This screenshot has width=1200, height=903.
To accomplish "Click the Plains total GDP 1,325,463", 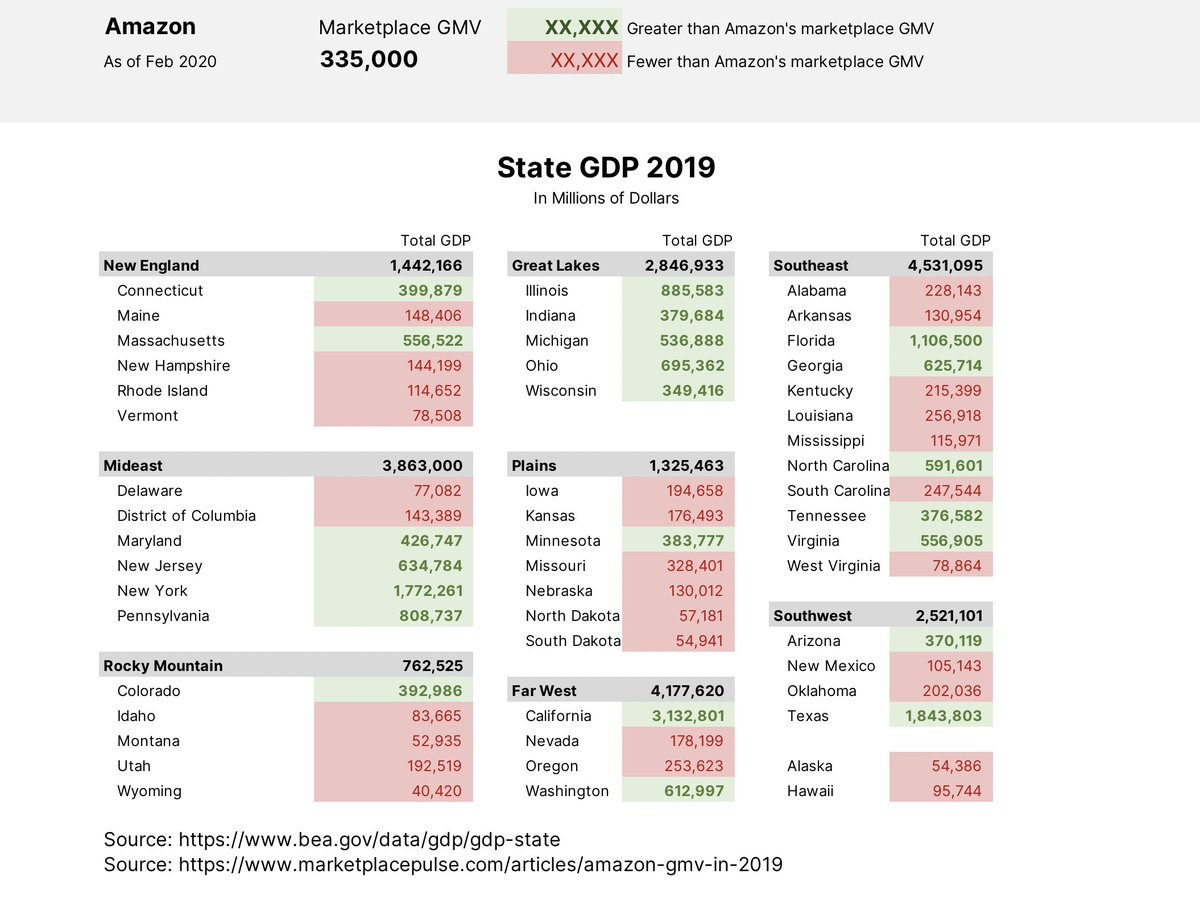I will [x=688, y=465].
